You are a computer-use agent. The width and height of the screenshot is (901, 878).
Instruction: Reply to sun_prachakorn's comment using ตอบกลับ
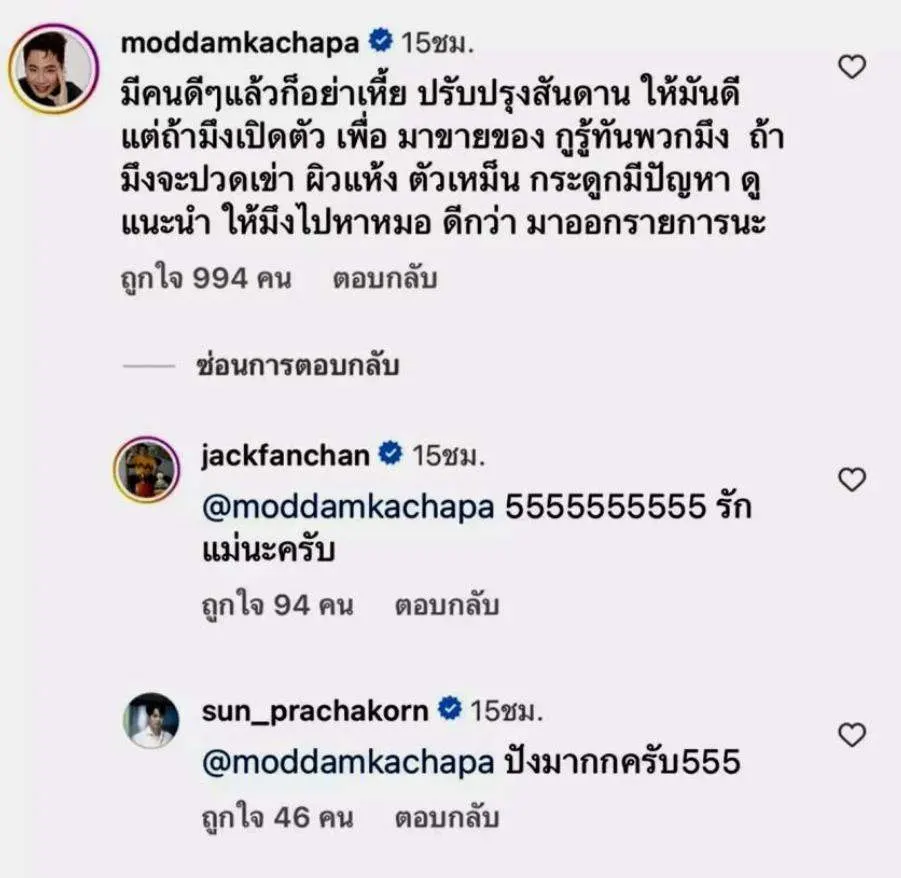pyautogui.click(x=446, y=818)
